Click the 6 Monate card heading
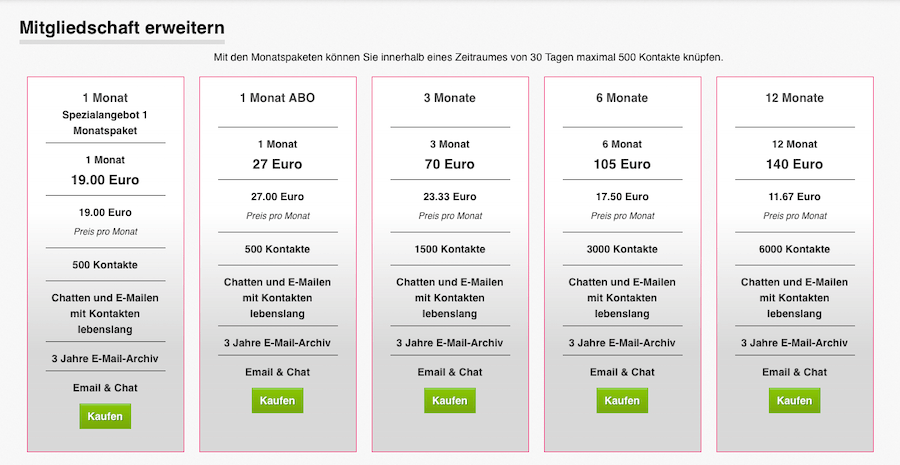This screenshot has height=465, width=900. [622, 98]
